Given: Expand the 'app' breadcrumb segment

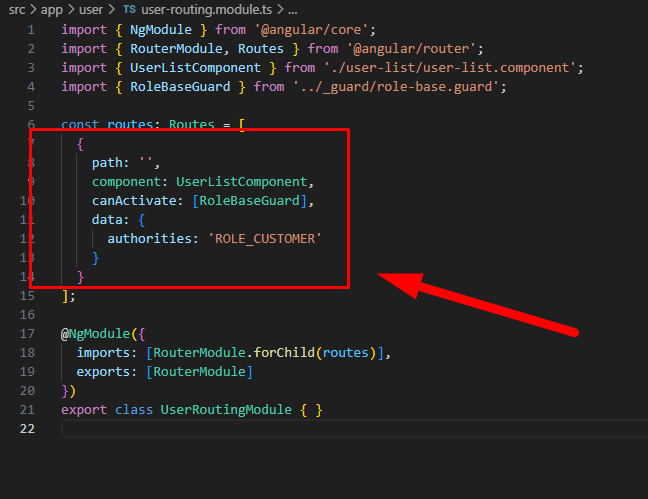Looking at the screenshot, I should 52,8.
